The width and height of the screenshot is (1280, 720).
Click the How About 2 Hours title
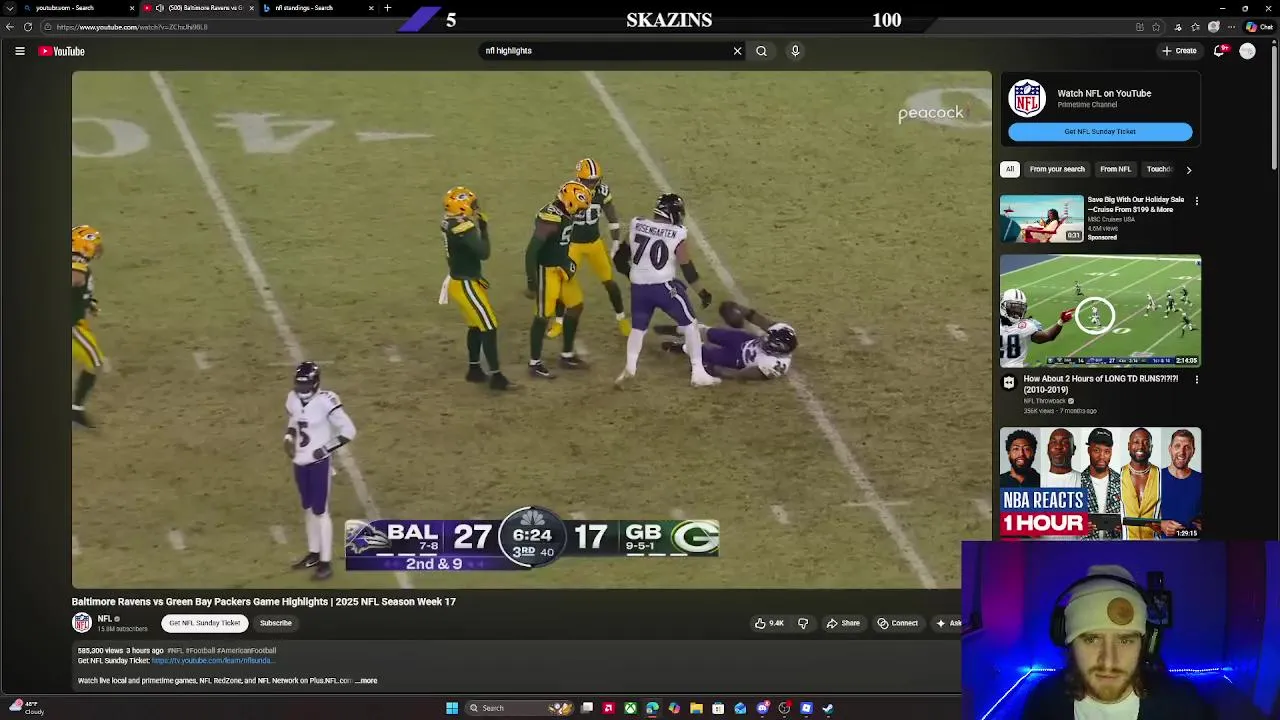point(1100,384)
